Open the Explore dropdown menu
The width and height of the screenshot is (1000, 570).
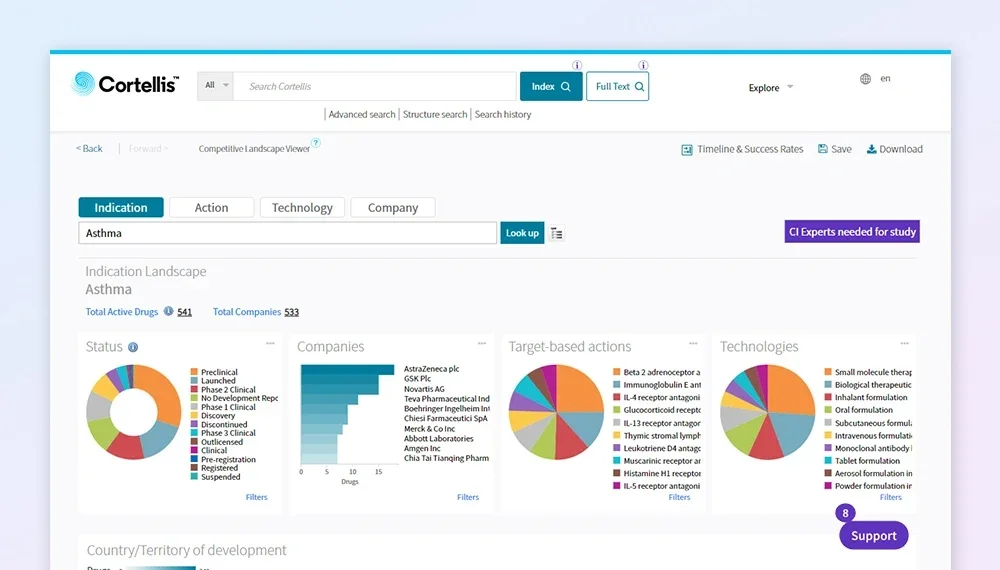coord(770,88)
